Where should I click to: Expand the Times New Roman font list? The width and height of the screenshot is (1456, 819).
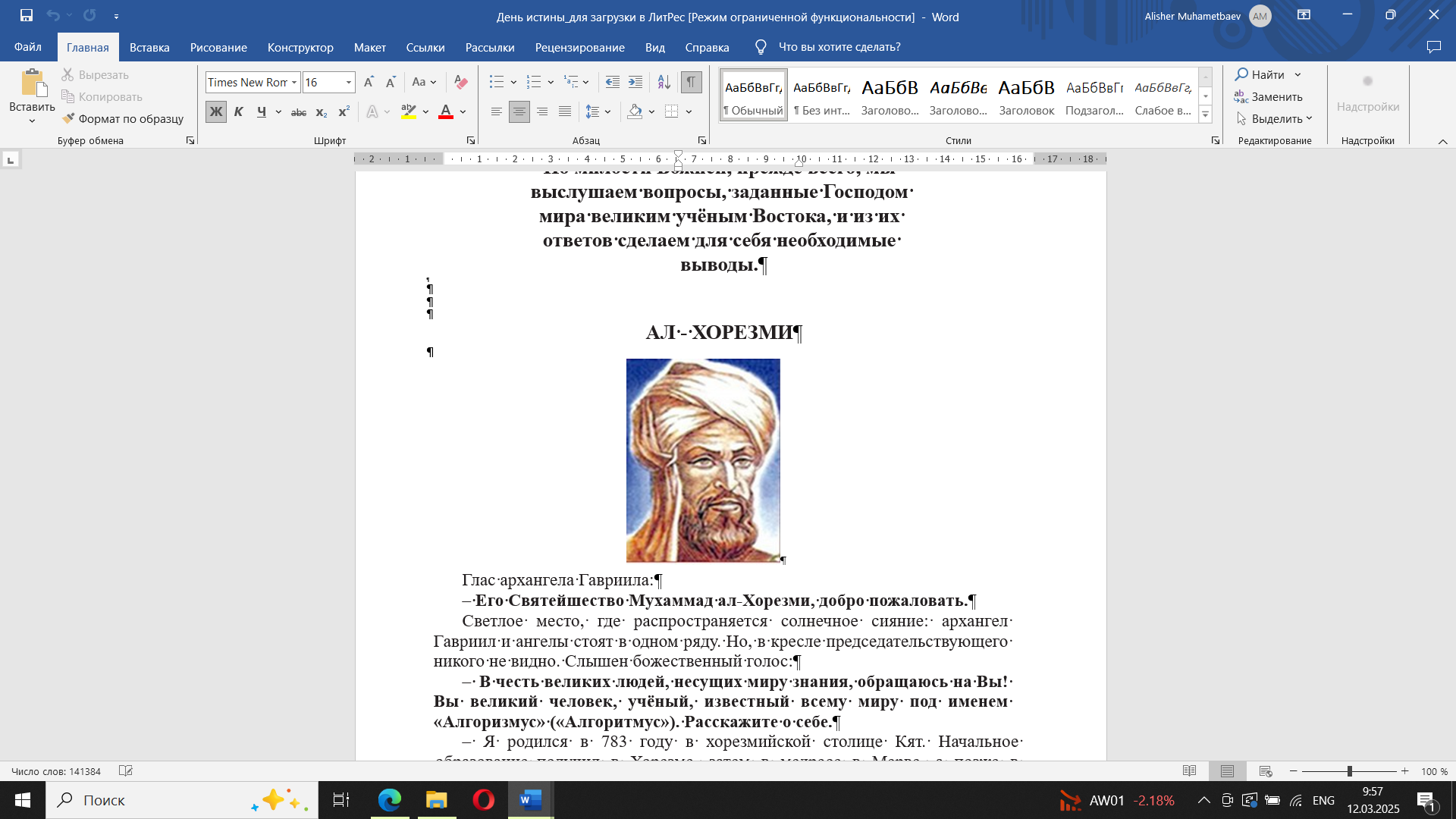coord(294,82)
